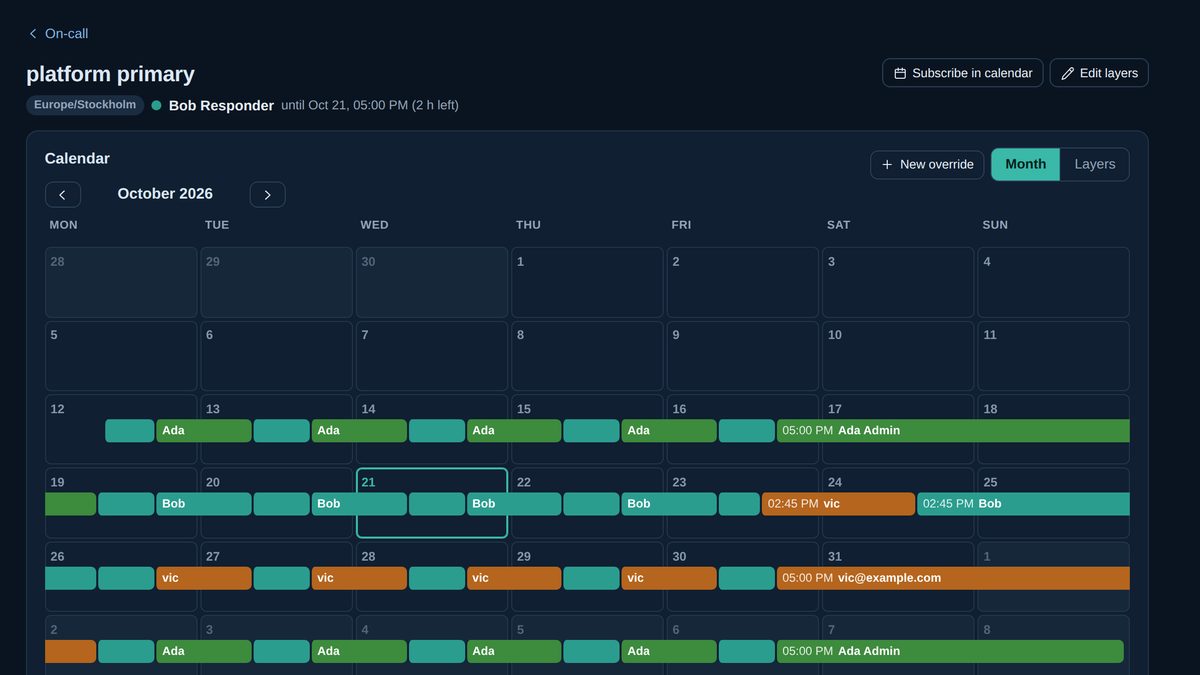This screenshot has width=1200, height=675.
Task: Switch to the Layers view tab
Action: pyautogui.click(x=1094, y=165)
